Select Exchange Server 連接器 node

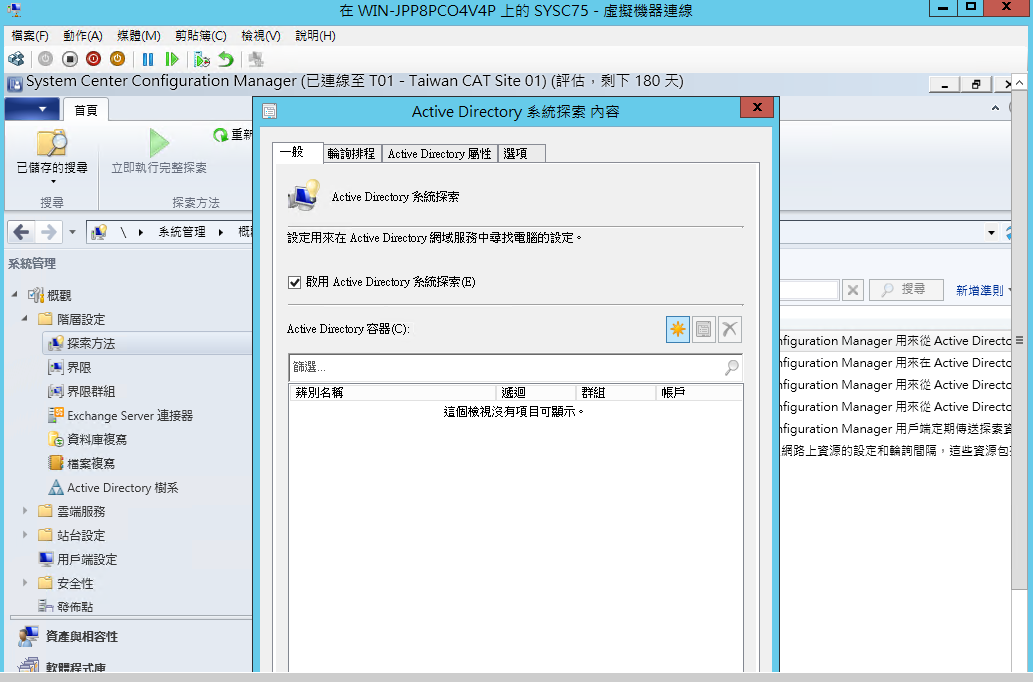point(130,416)
